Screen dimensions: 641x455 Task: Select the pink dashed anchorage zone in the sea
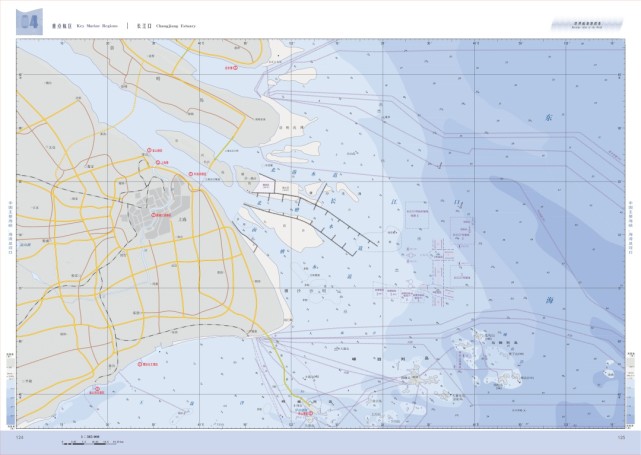[450, 256]
